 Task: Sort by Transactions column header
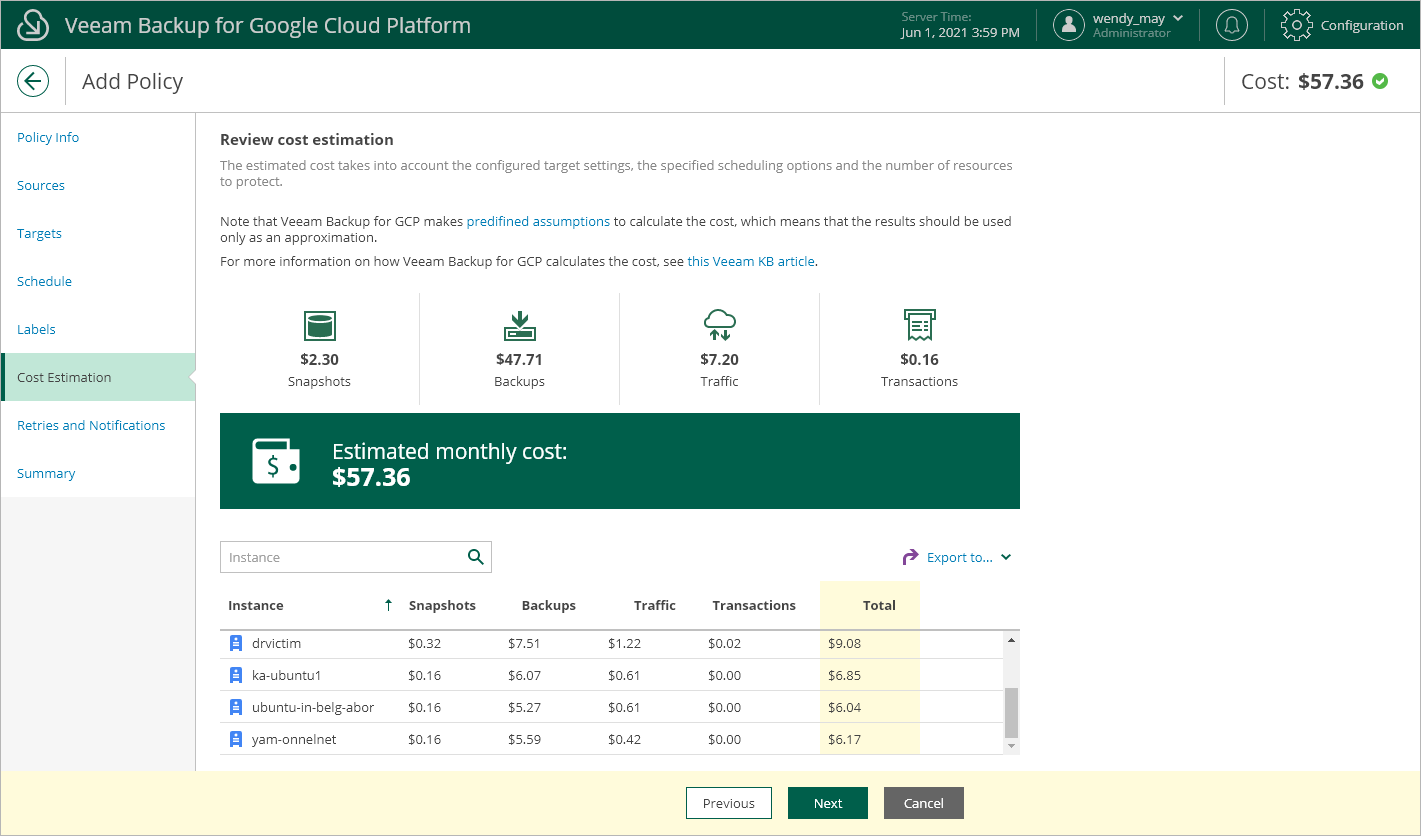pyautogui.click(x=754, y=605)
